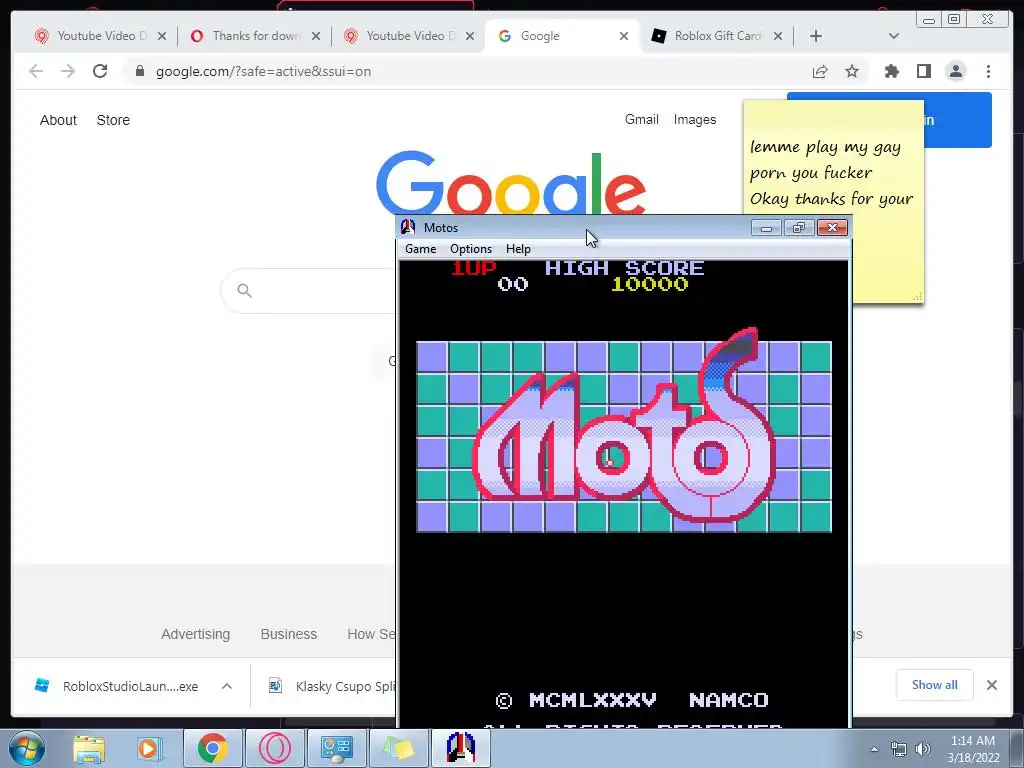Select the Chrome taskbar icon

click(213, 748)
